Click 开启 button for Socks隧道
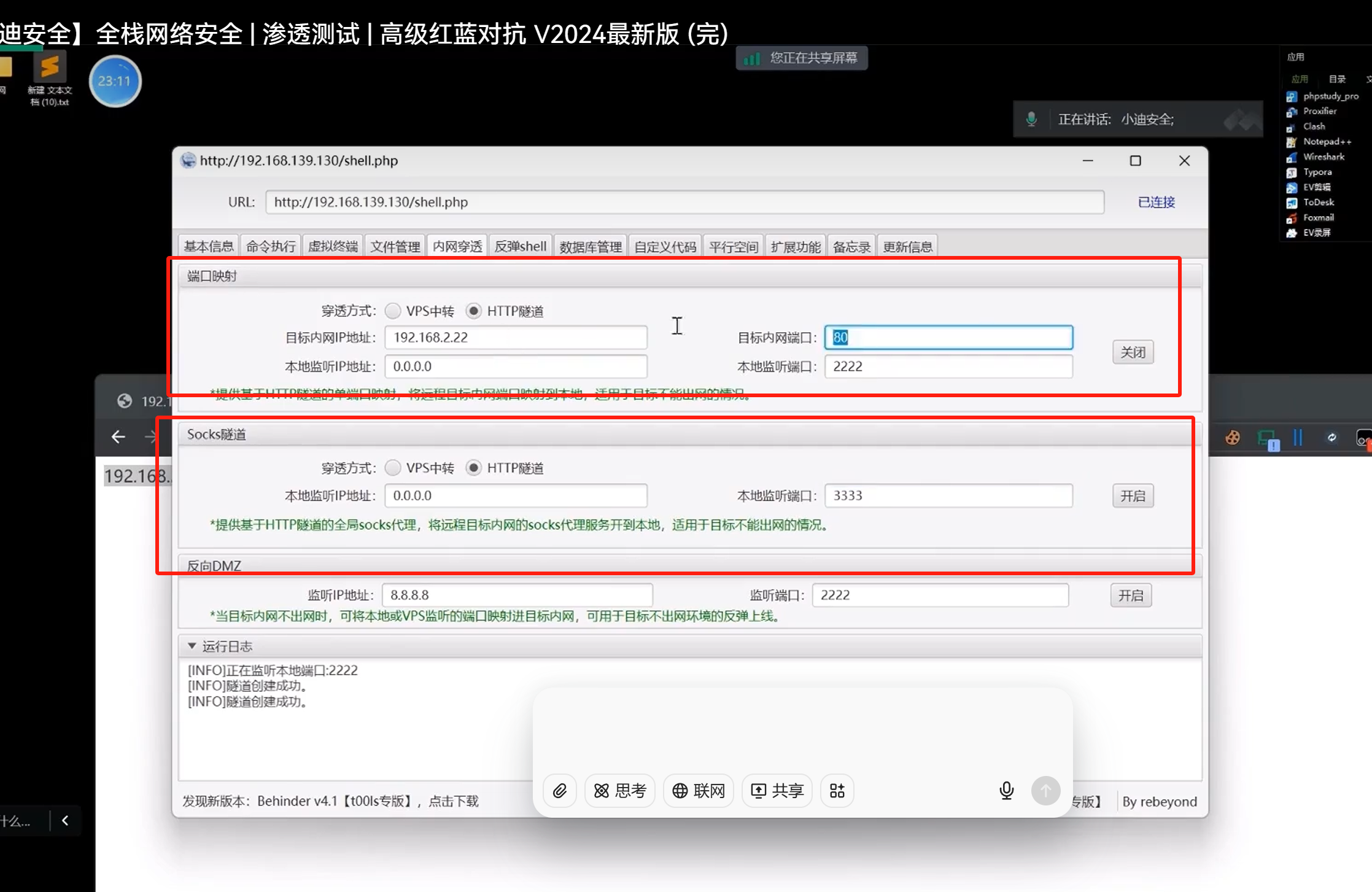This screenshot has height=892, width=1372. pos(1133,496)
